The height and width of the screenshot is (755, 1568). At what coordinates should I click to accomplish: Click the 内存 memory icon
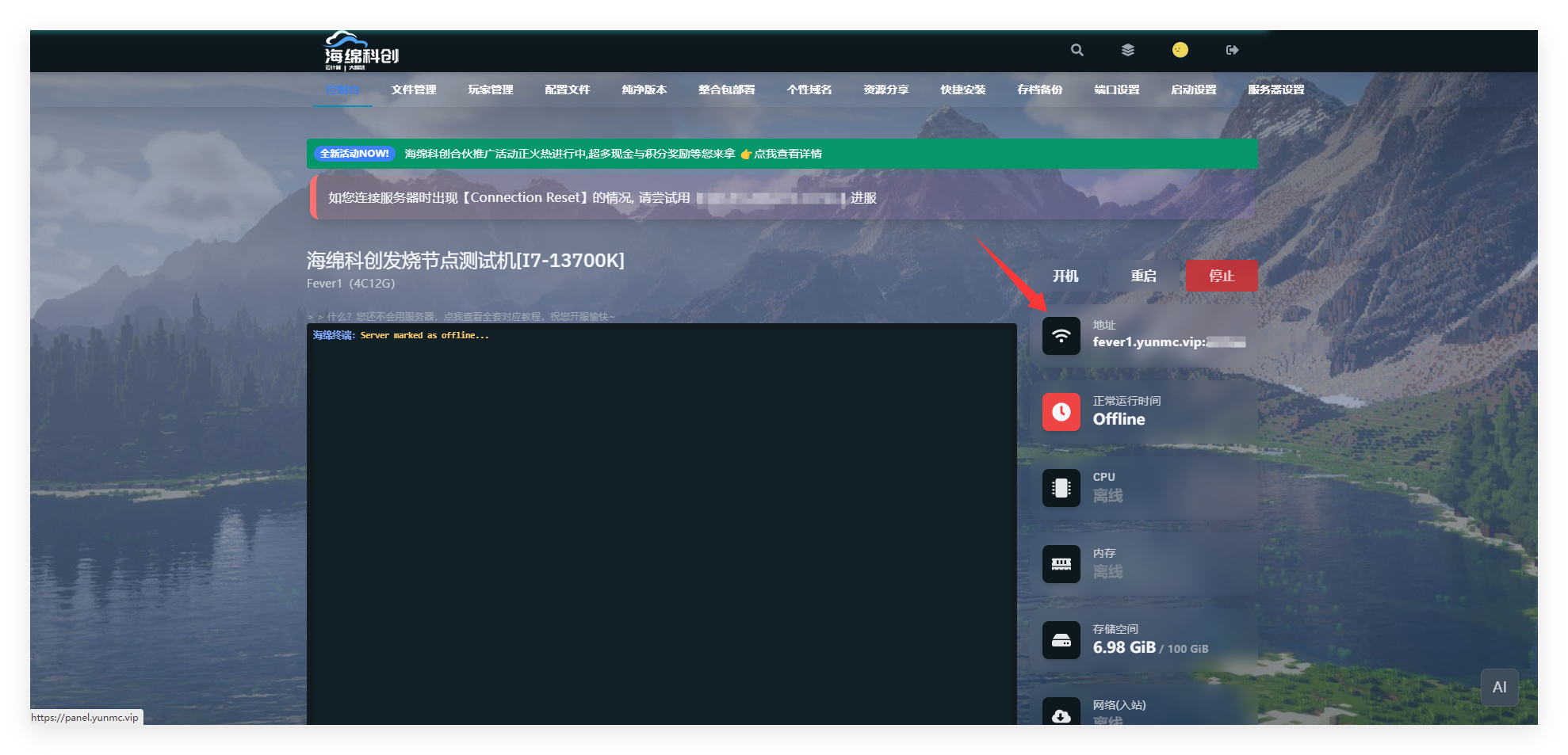(x=1061, y=564)
